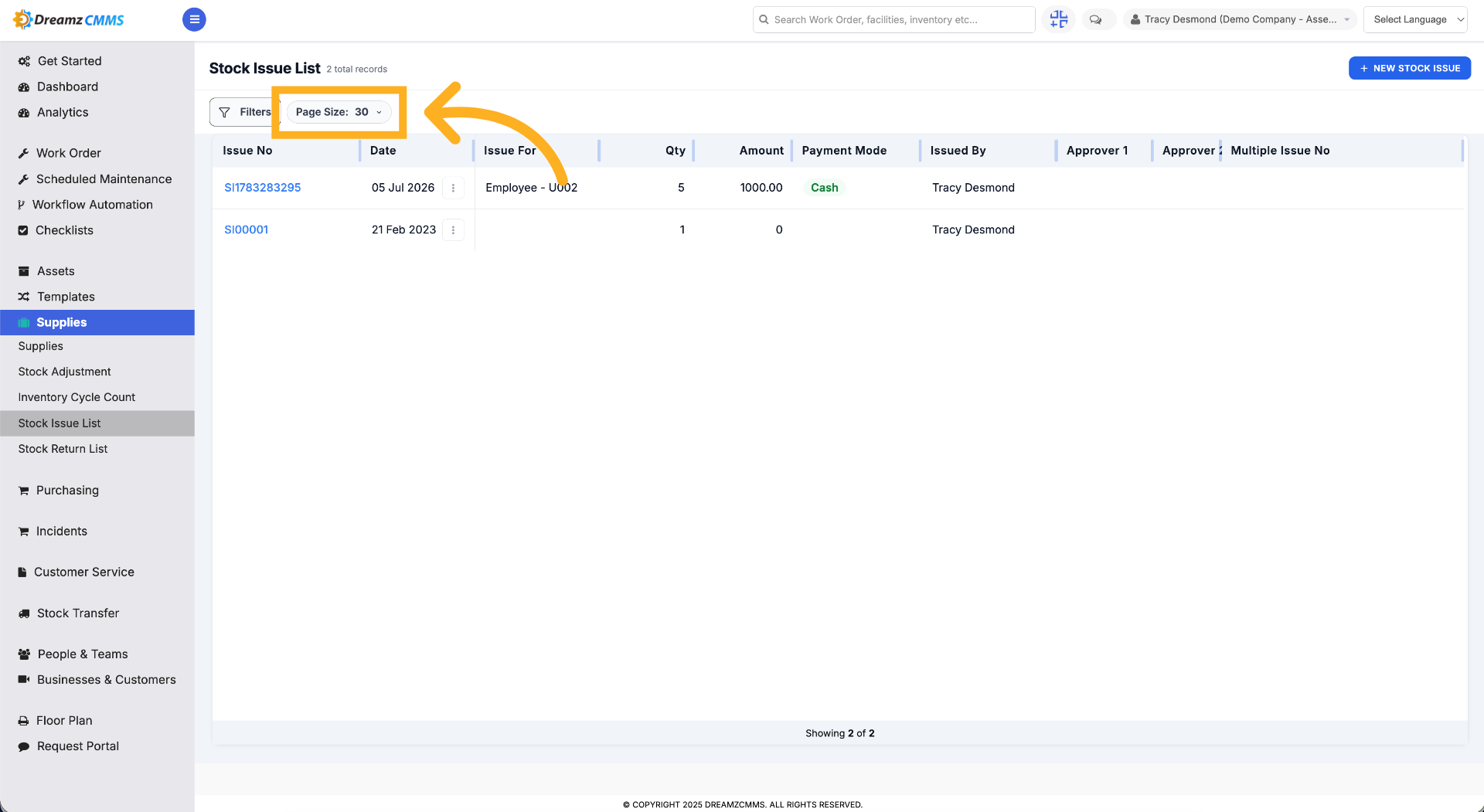This screenshot has height=812, width=1484.
Task: Click the Customer Service file icon
Action: pos(22,572)
